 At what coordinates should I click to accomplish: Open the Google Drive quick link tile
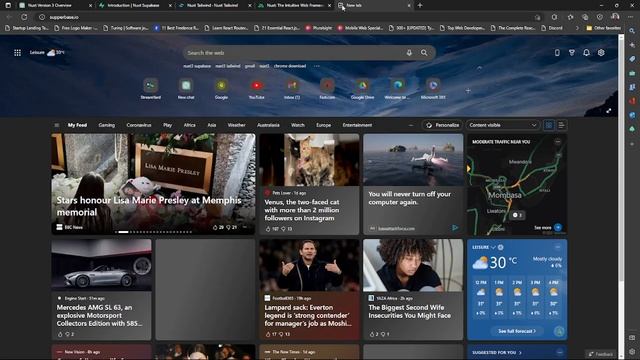362,88
